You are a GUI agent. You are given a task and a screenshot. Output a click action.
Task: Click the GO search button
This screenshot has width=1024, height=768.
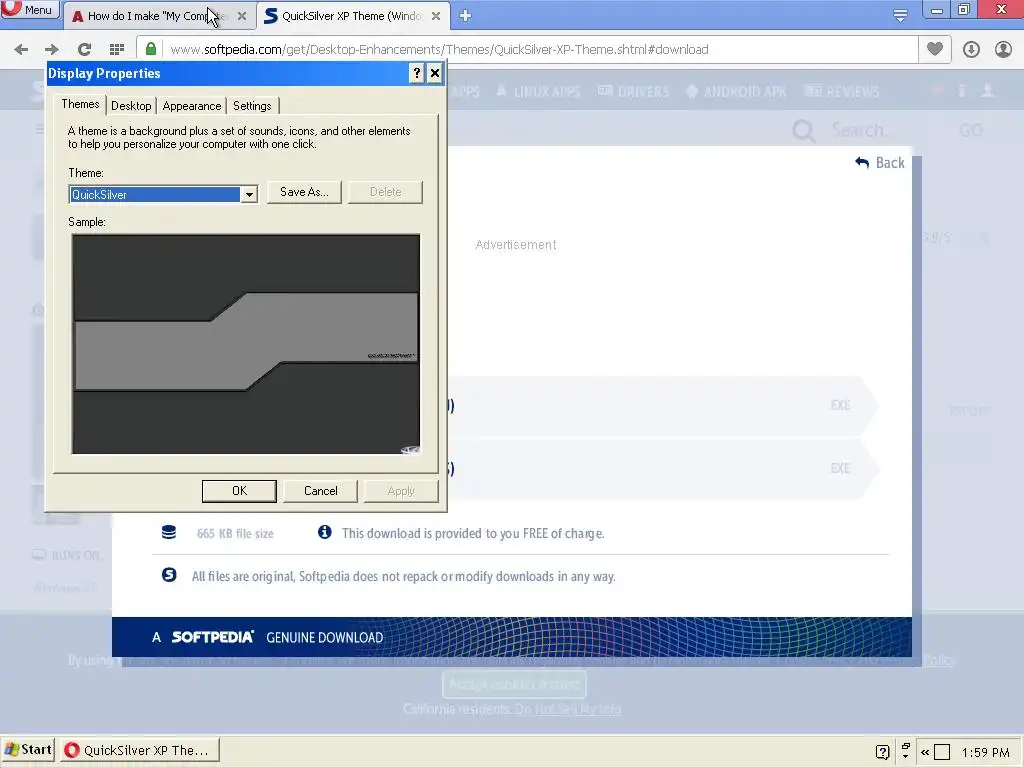pyautogui.click(x=970, y=131)
